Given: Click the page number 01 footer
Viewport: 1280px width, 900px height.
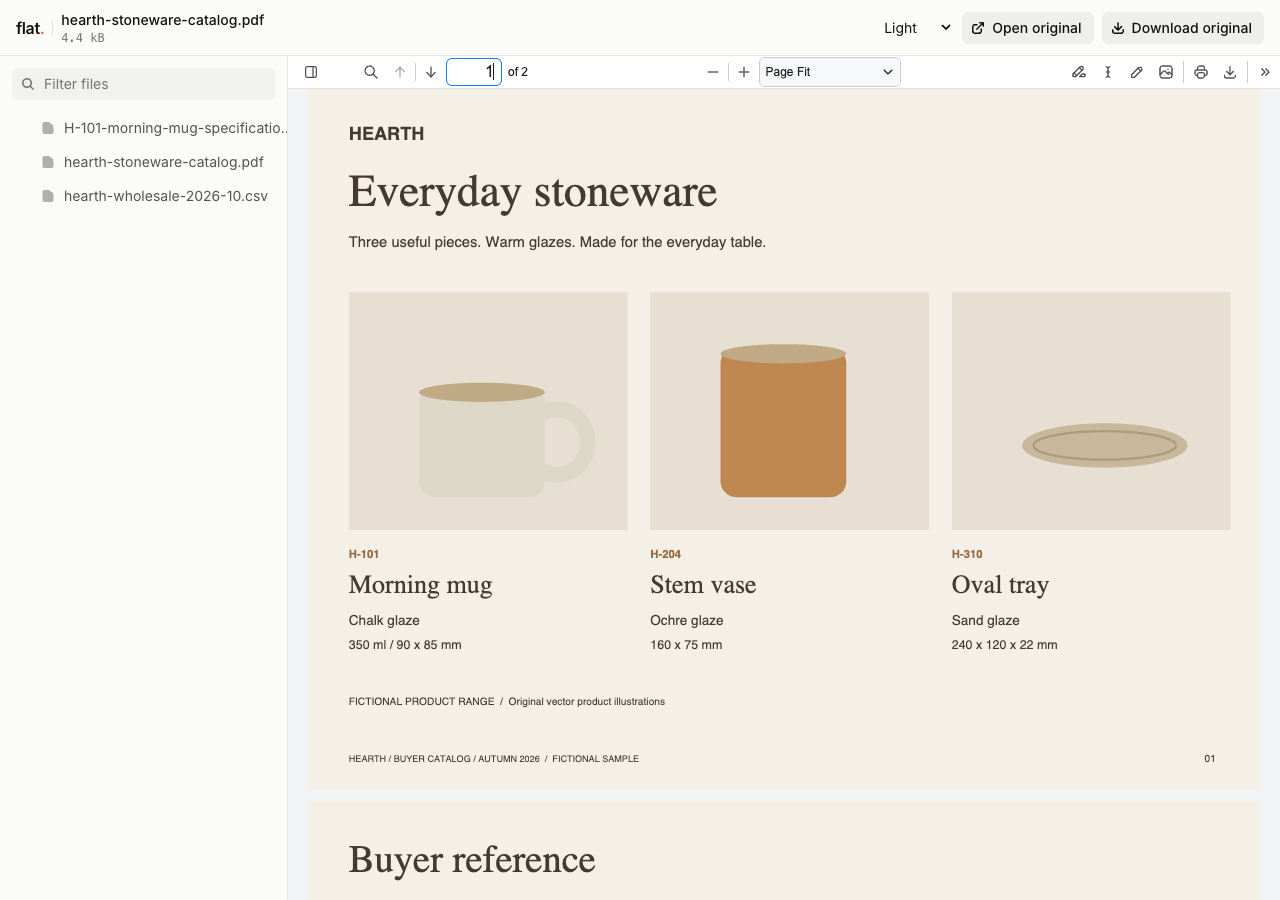Looking at the screenshot, I should 1210,759.
